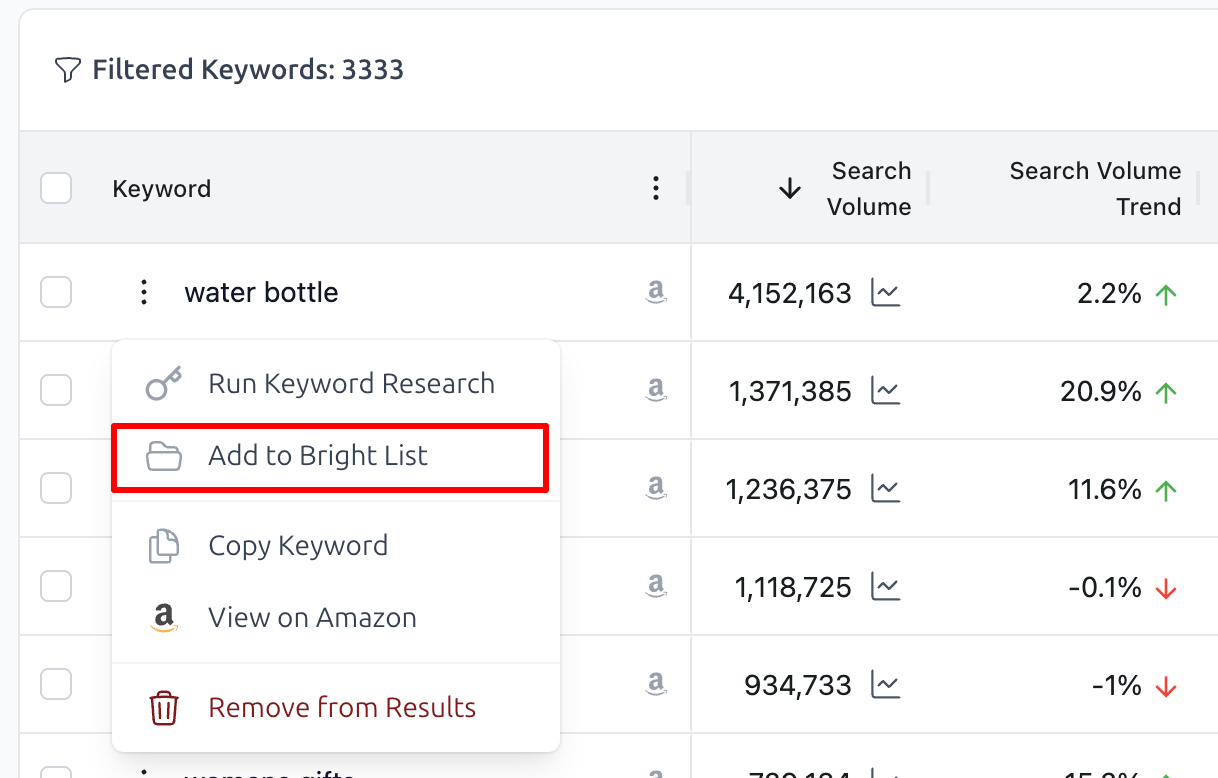Open Amazon via the 'a' icon next to water bottle
1218x778 pixels.
(x=656, y=291)
